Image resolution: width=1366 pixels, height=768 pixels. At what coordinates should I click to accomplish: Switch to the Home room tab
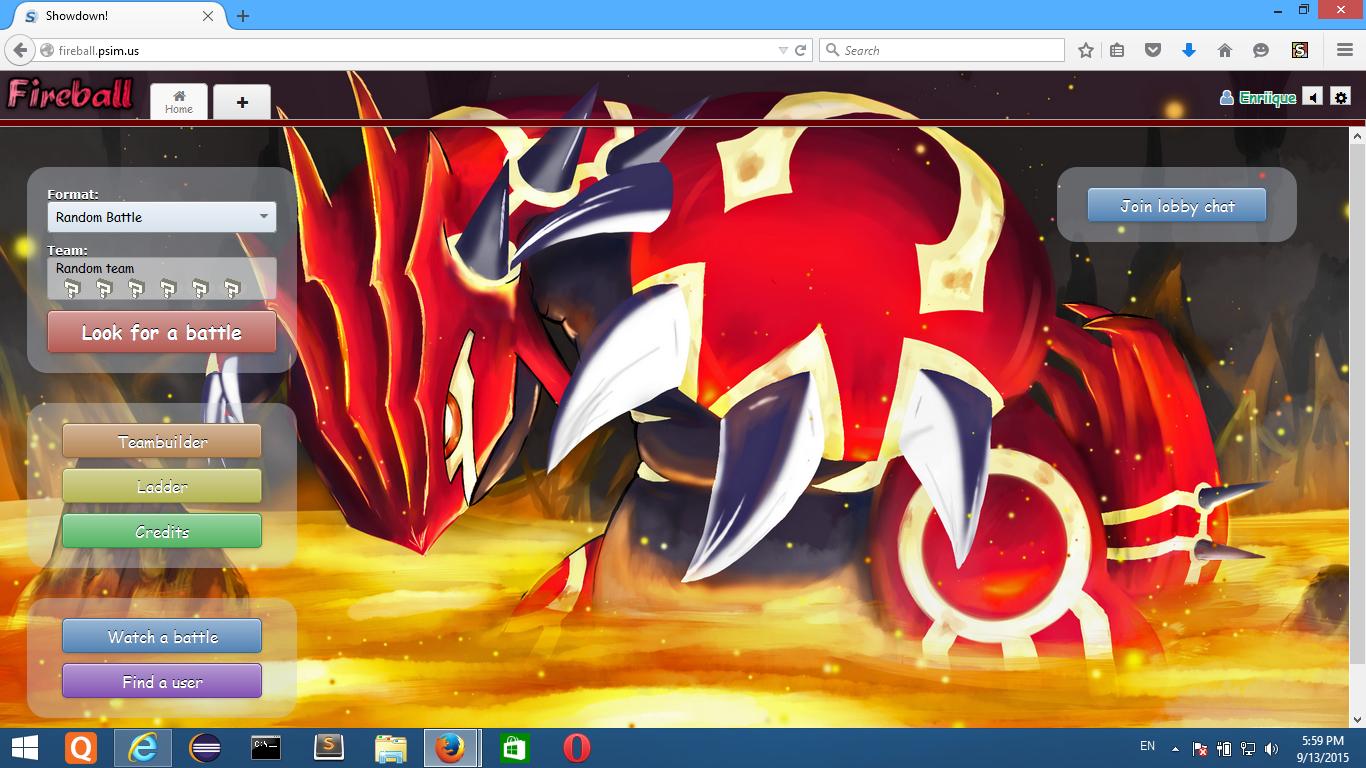click(x=179, y=101)
